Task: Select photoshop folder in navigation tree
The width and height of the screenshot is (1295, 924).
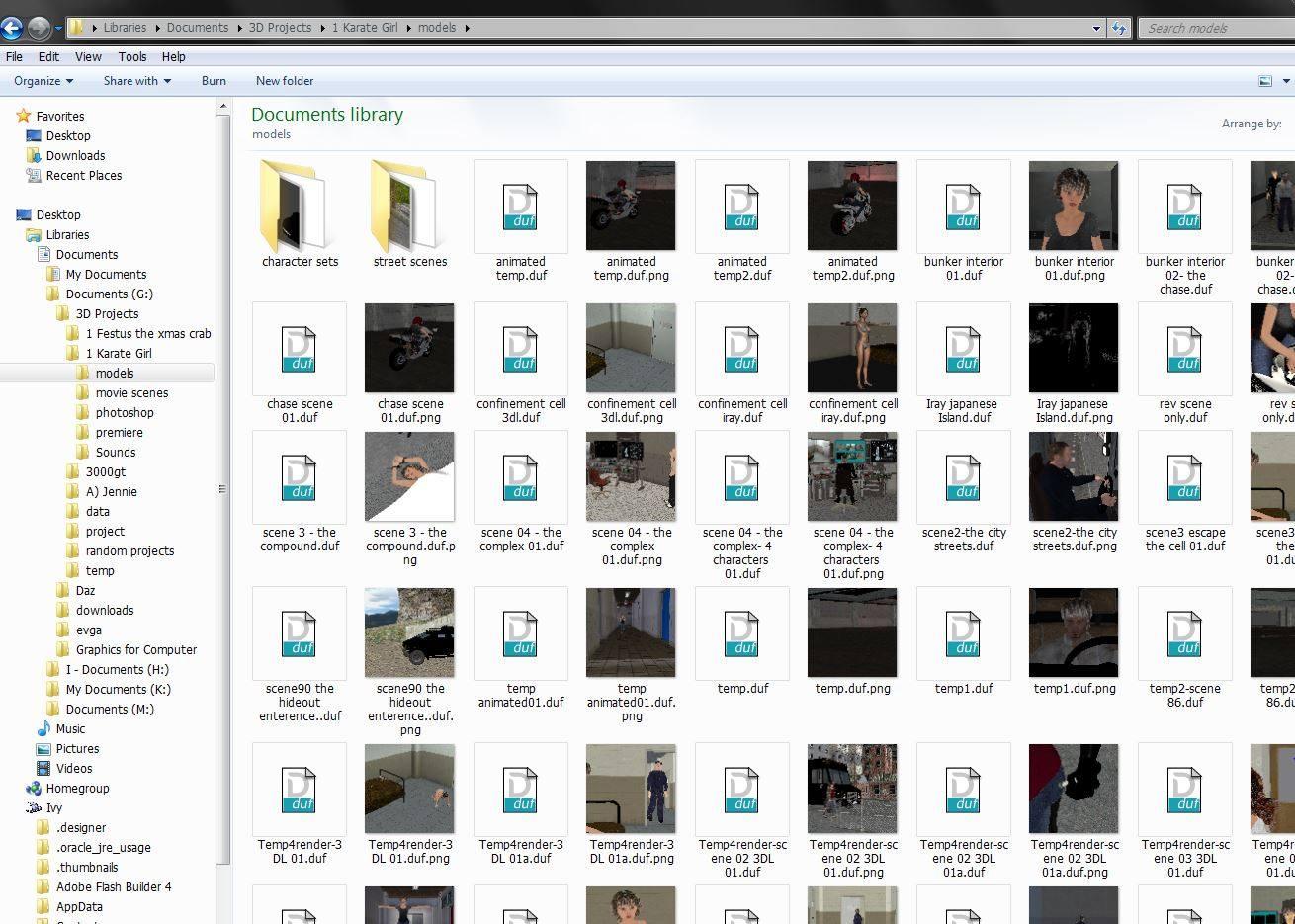Action: pyautogui.click(x=125, y=413)
